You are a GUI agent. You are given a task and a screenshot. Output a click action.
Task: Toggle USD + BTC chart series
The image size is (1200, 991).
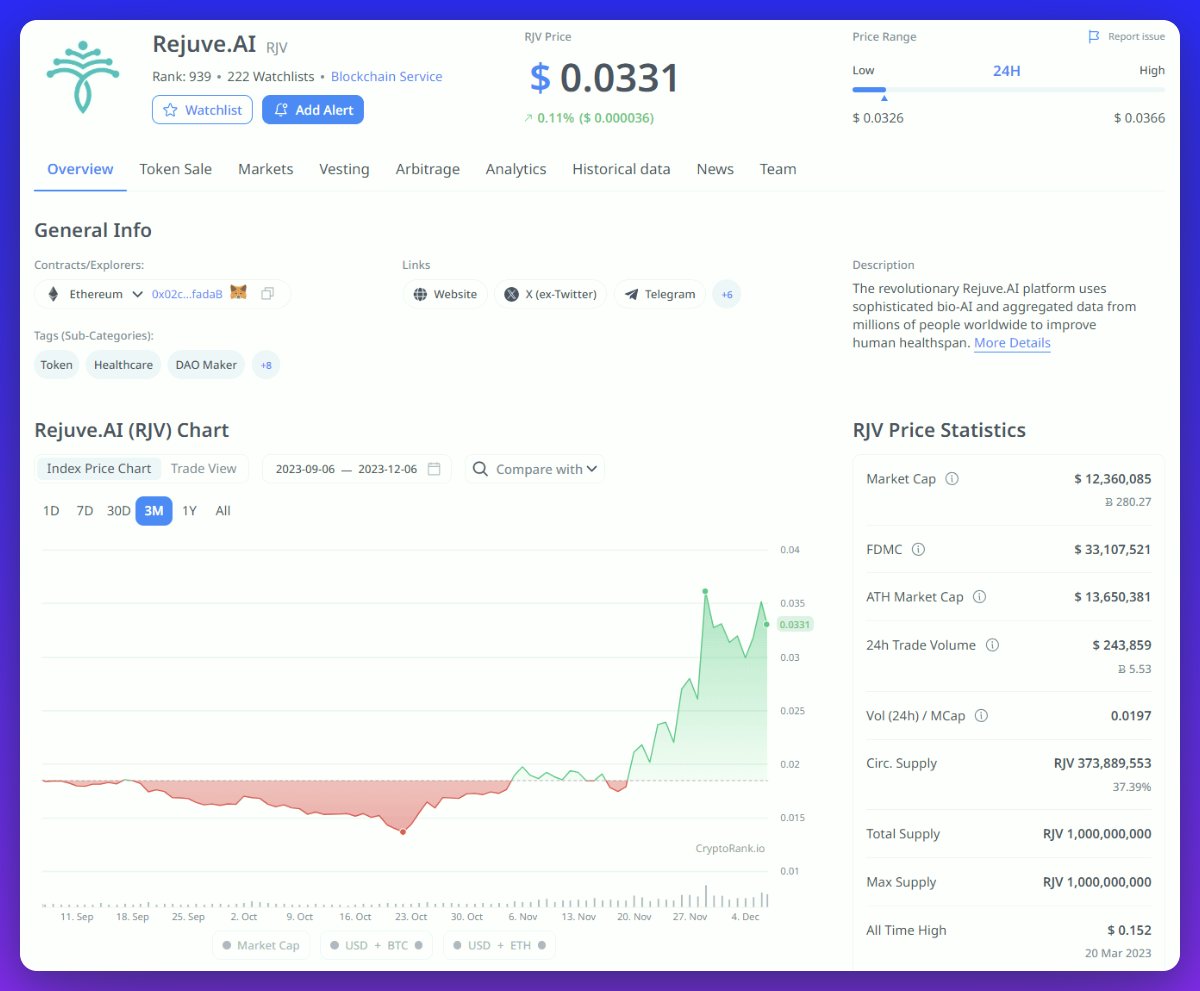376,945
